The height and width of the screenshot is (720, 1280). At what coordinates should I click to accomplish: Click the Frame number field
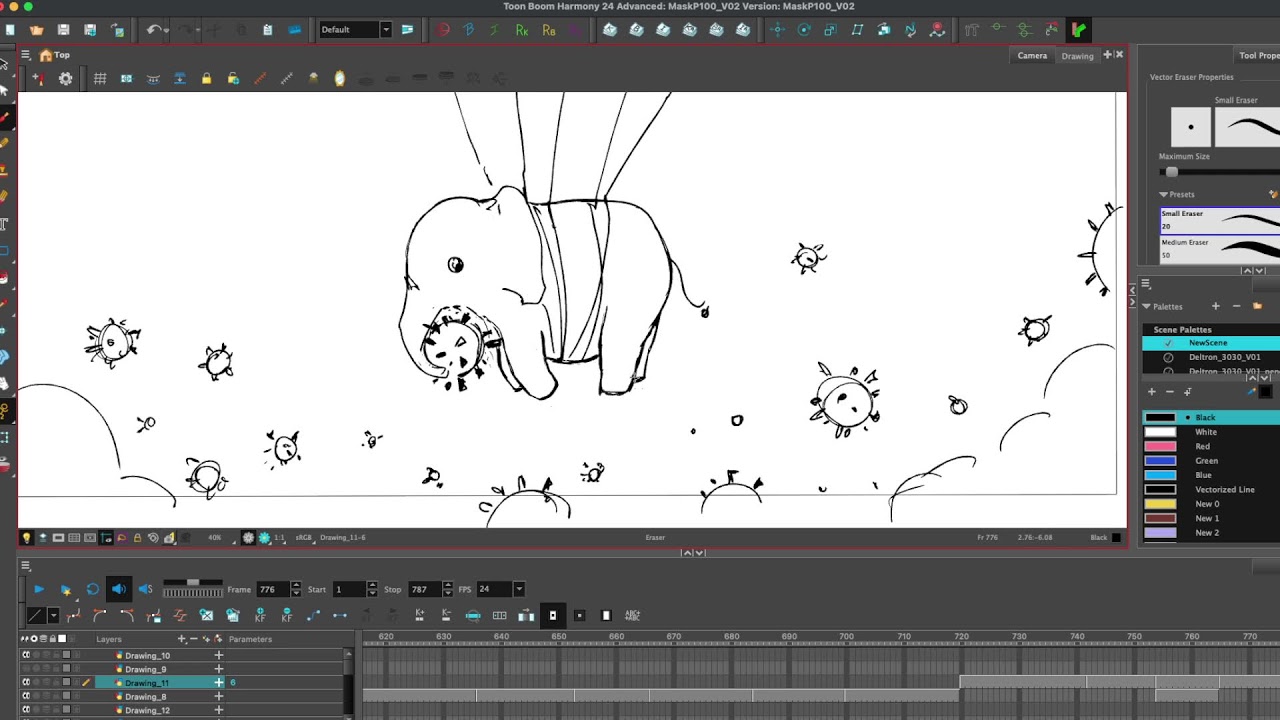273,590
